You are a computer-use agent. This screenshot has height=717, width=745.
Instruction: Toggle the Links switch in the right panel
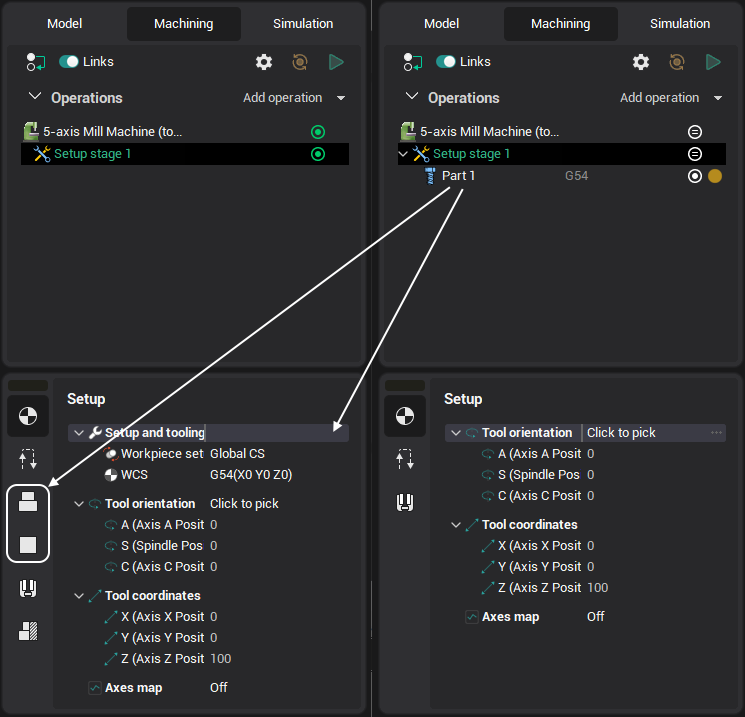tap(446, 62)
